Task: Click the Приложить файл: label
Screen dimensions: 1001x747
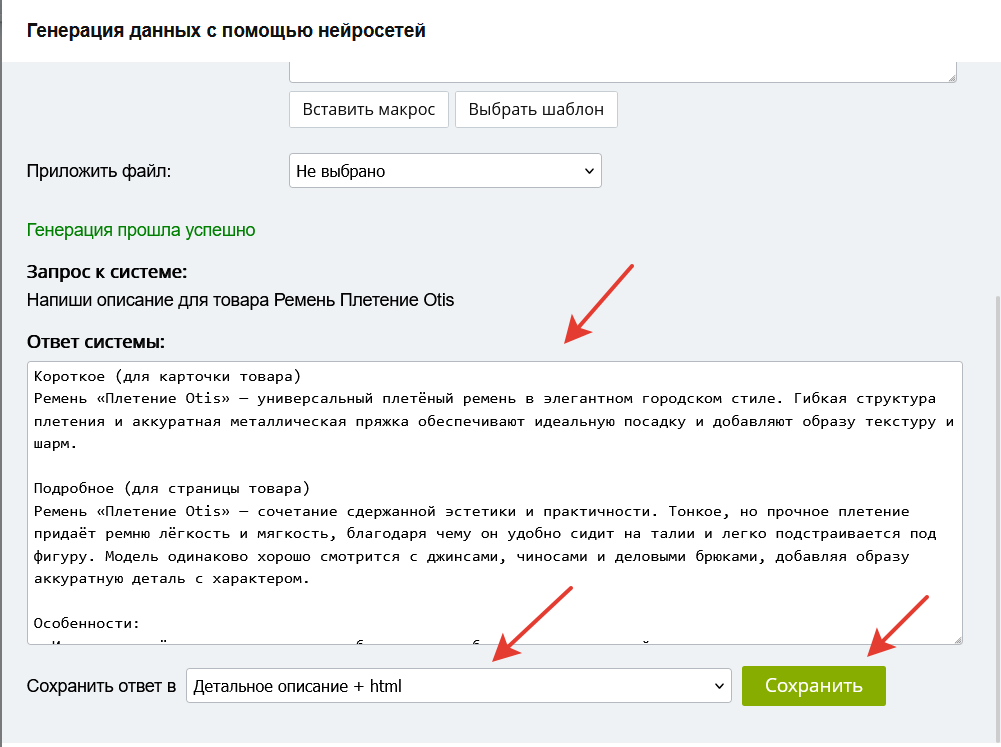Action: (99, 171)
